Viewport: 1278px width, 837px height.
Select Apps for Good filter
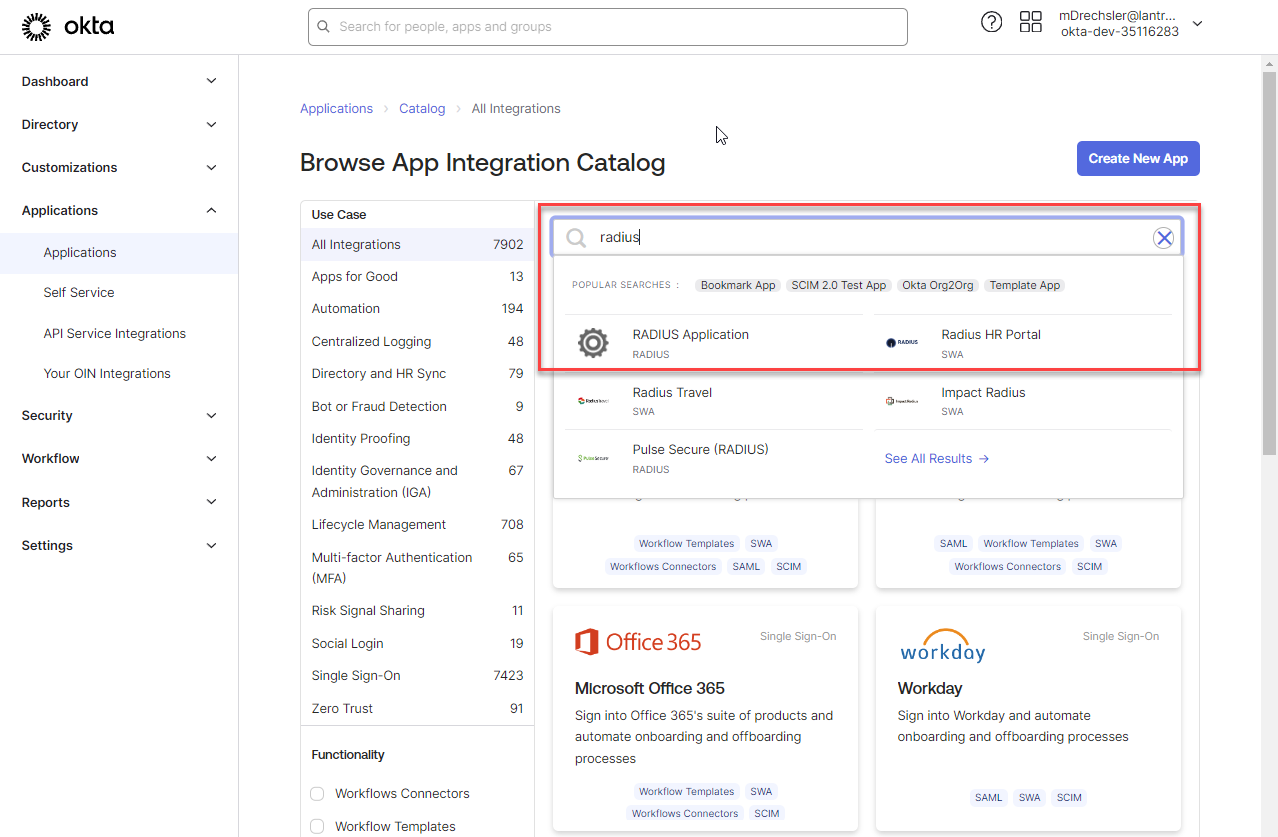coord(417,276)
